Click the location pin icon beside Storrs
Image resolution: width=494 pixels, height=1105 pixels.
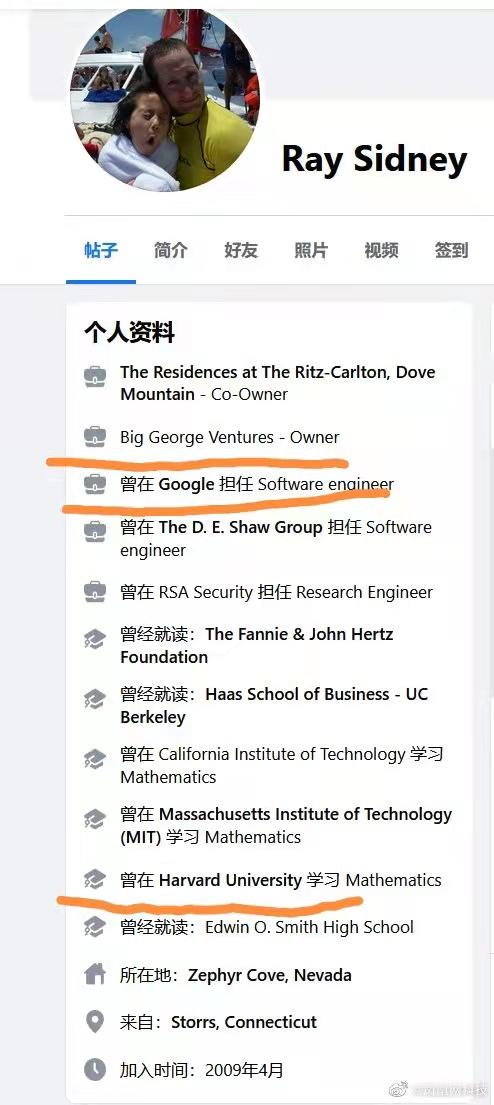(95, 1022)
